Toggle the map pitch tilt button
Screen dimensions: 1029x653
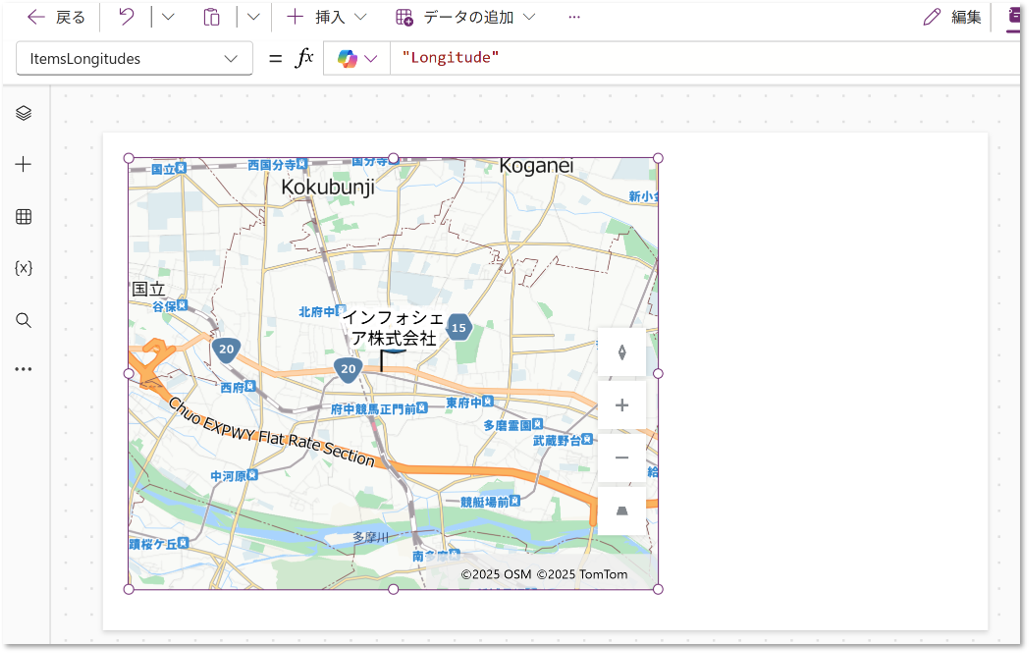point(622,511)
